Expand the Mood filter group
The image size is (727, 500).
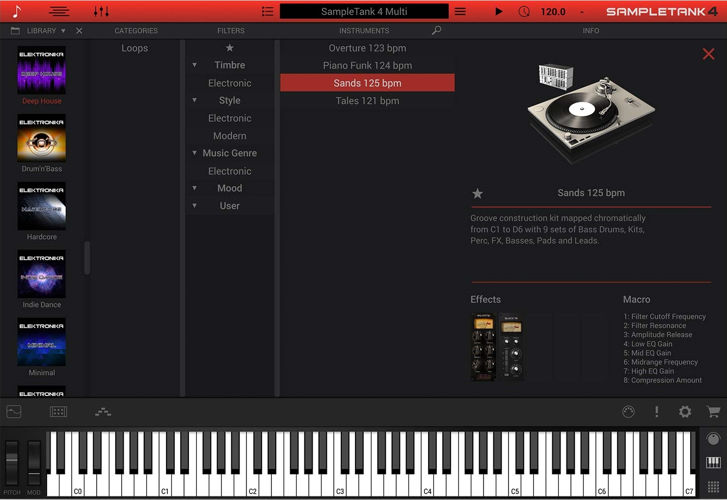(x=195, y=188)
